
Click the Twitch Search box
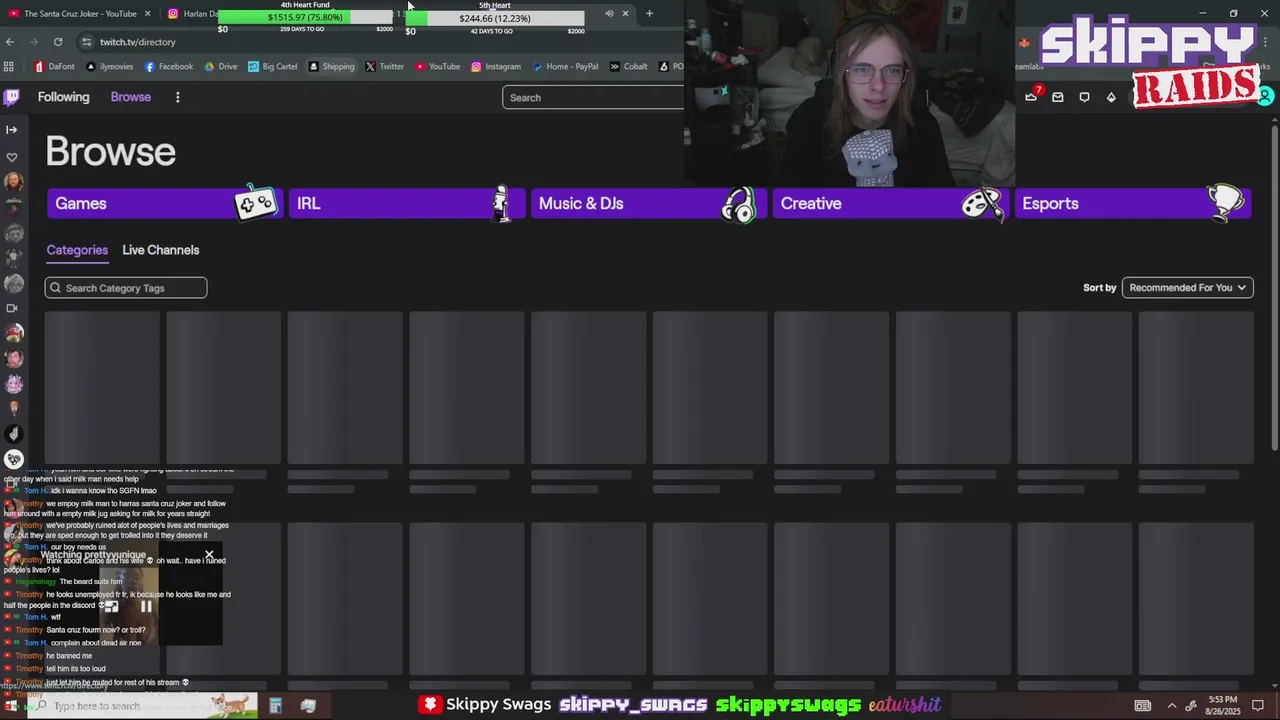click(x=594, y=97)
